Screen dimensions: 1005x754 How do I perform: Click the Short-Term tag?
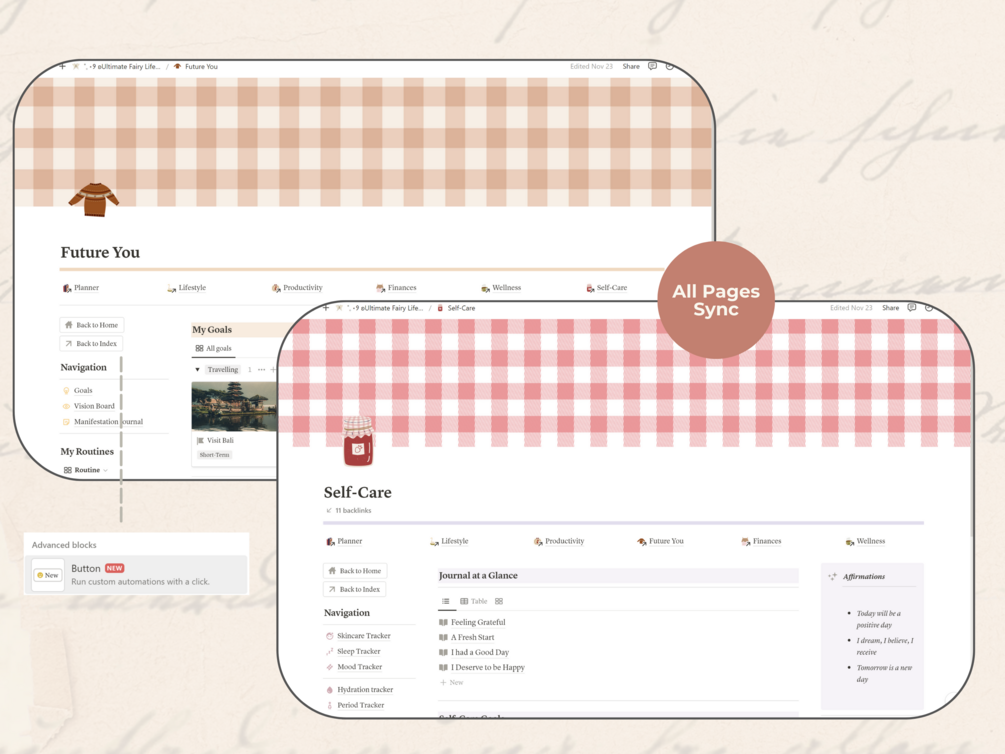click(214, 455)
